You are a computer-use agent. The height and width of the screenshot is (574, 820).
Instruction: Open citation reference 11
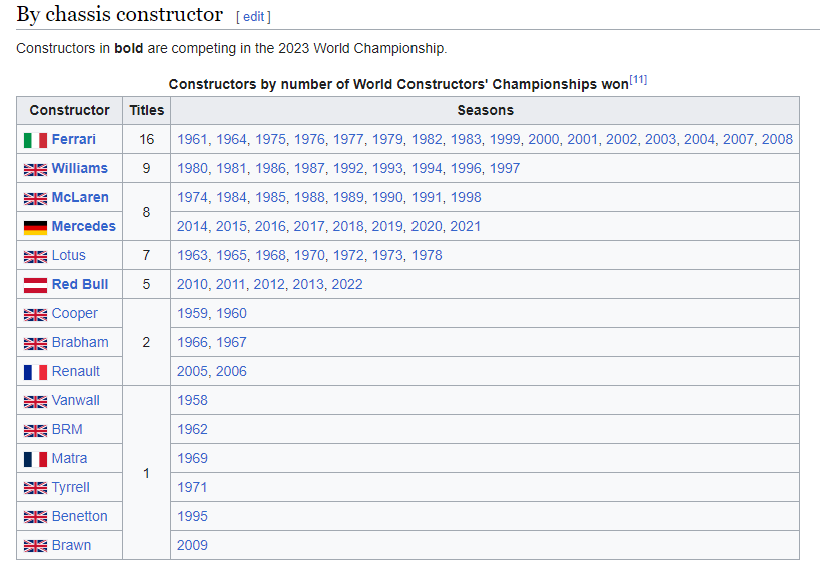click(x=638, y=79)
